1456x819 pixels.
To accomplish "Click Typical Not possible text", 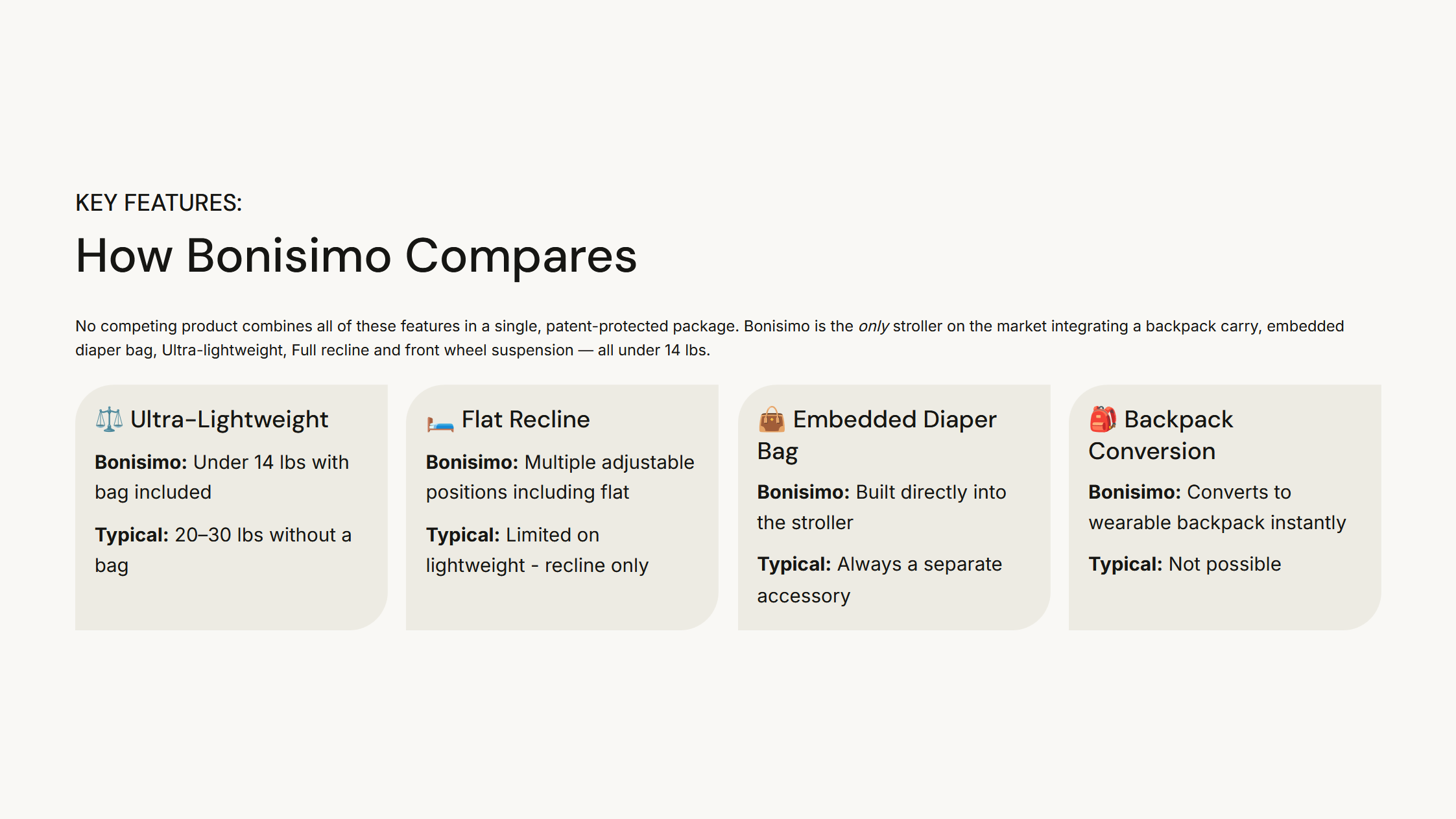I will tap(1184, 564).
